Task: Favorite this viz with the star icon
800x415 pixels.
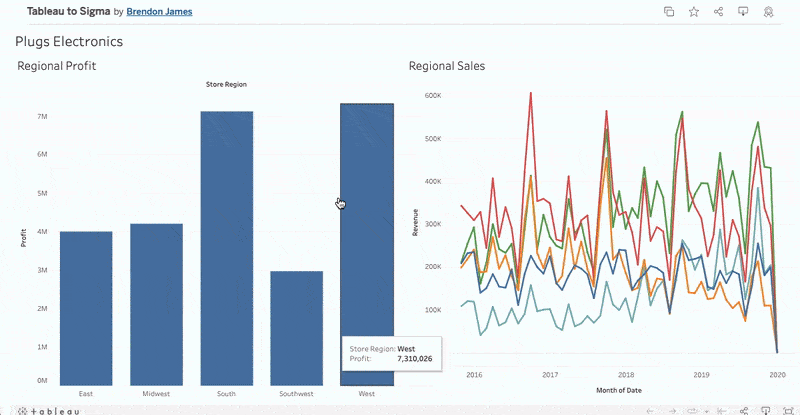Action: point(694,11)
